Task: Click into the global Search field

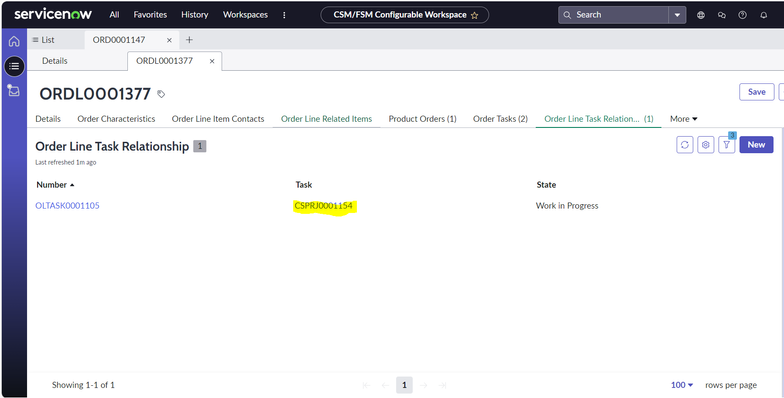Action: coord(613,15)
